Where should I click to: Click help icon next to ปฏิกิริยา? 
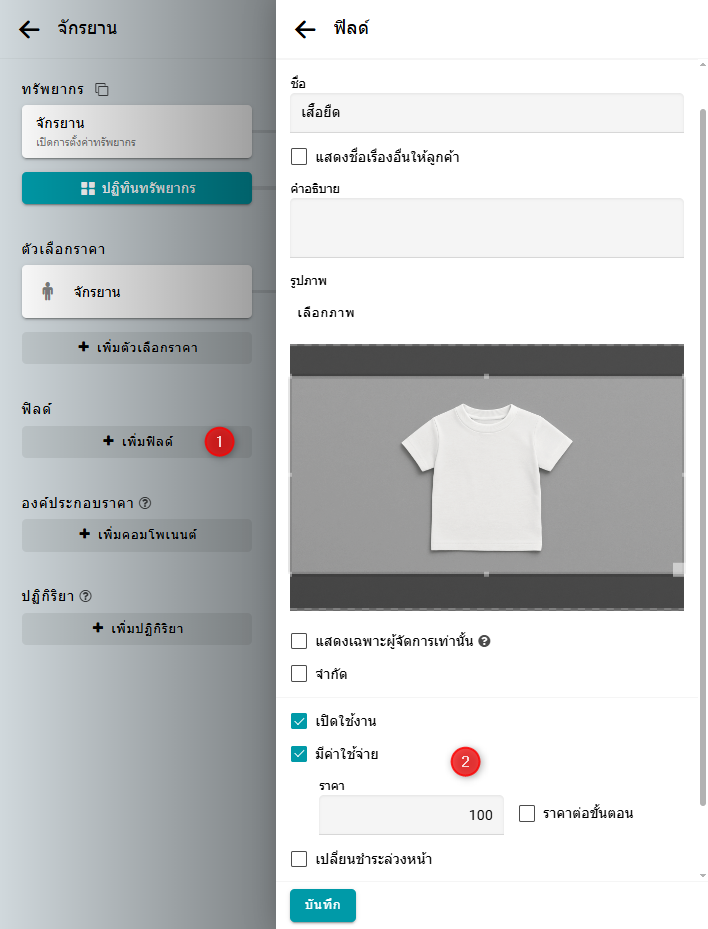click(85, 595)
